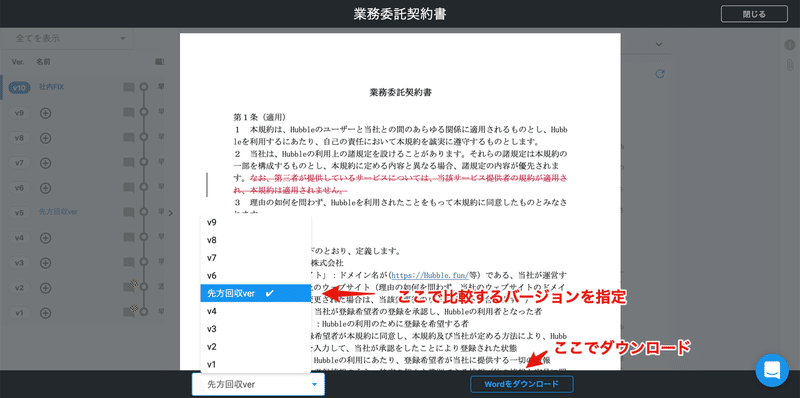Select v8 in the version list
The image size is (800, 398).
pyautogui.click(x=256, y=240)
